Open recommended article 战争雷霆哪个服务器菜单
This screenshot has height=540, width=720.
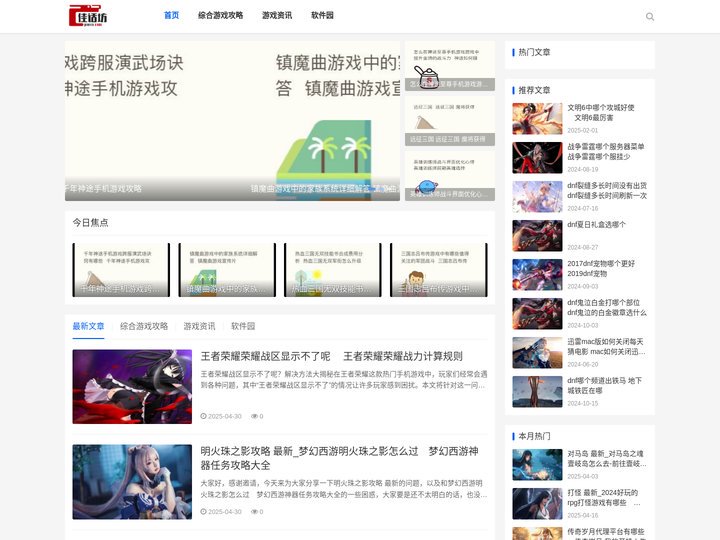(x=606, y=152)
